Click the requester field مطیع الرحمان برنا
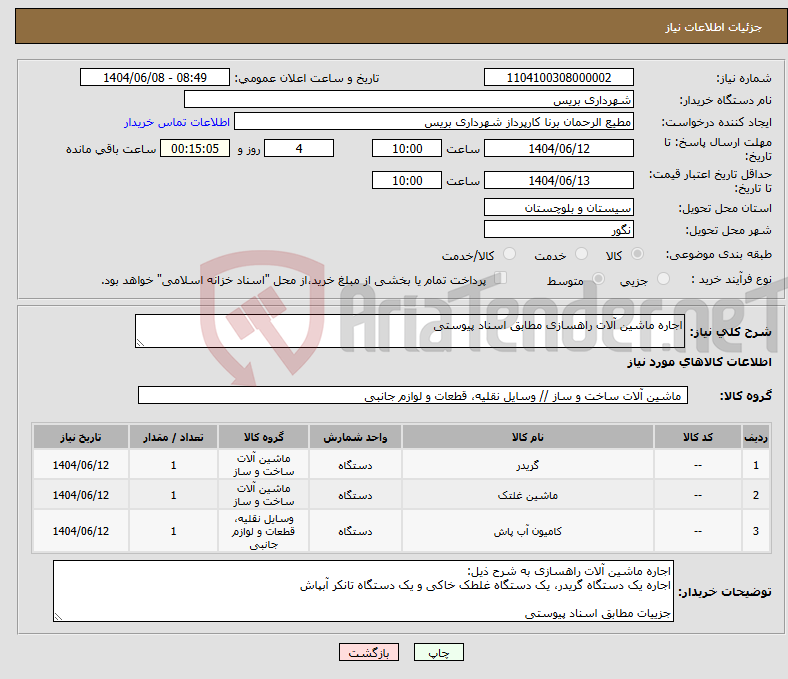Image resolution: width=788 pixels, height=679 pixels. [x=434, y=122]
